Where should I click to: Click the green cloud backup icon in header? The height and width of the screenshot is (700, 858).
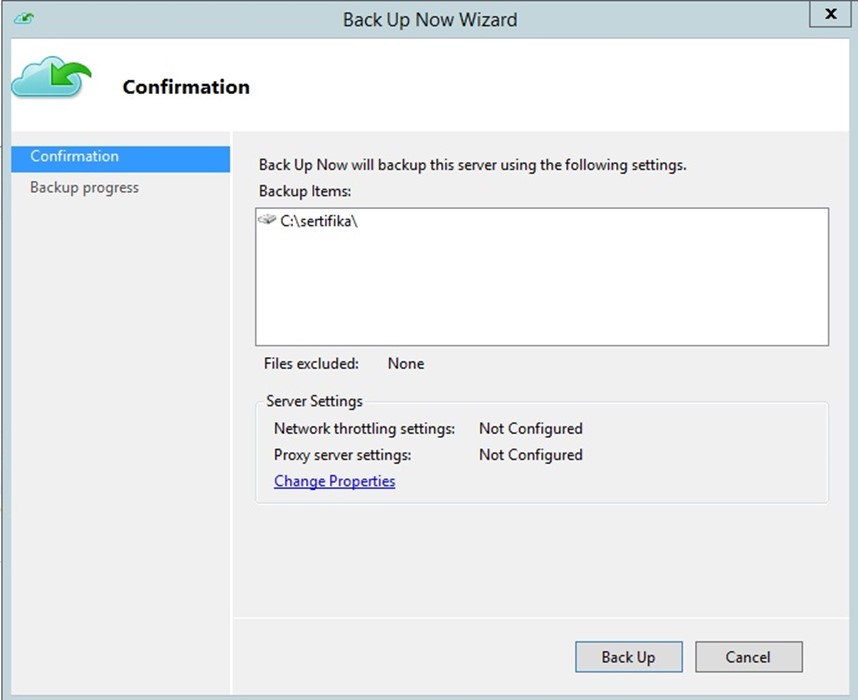click(x=51, y=77)
